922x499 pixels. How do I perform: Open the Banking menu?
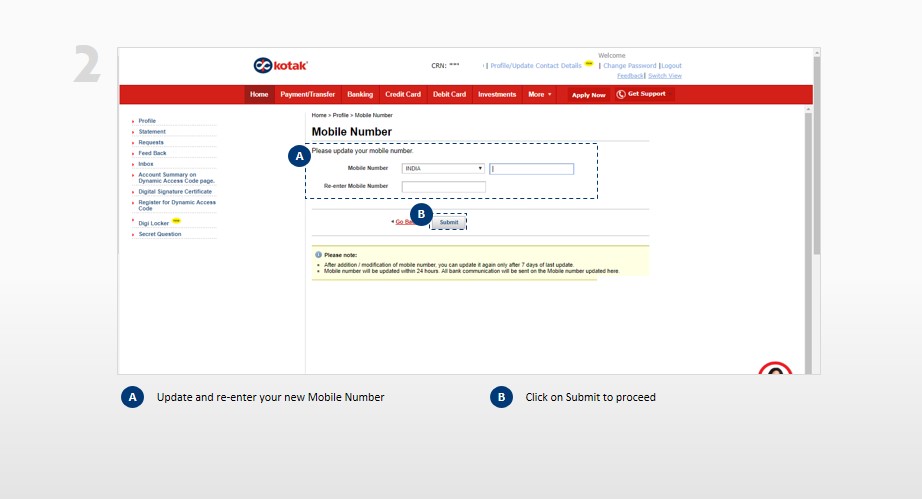pos(360,94)
